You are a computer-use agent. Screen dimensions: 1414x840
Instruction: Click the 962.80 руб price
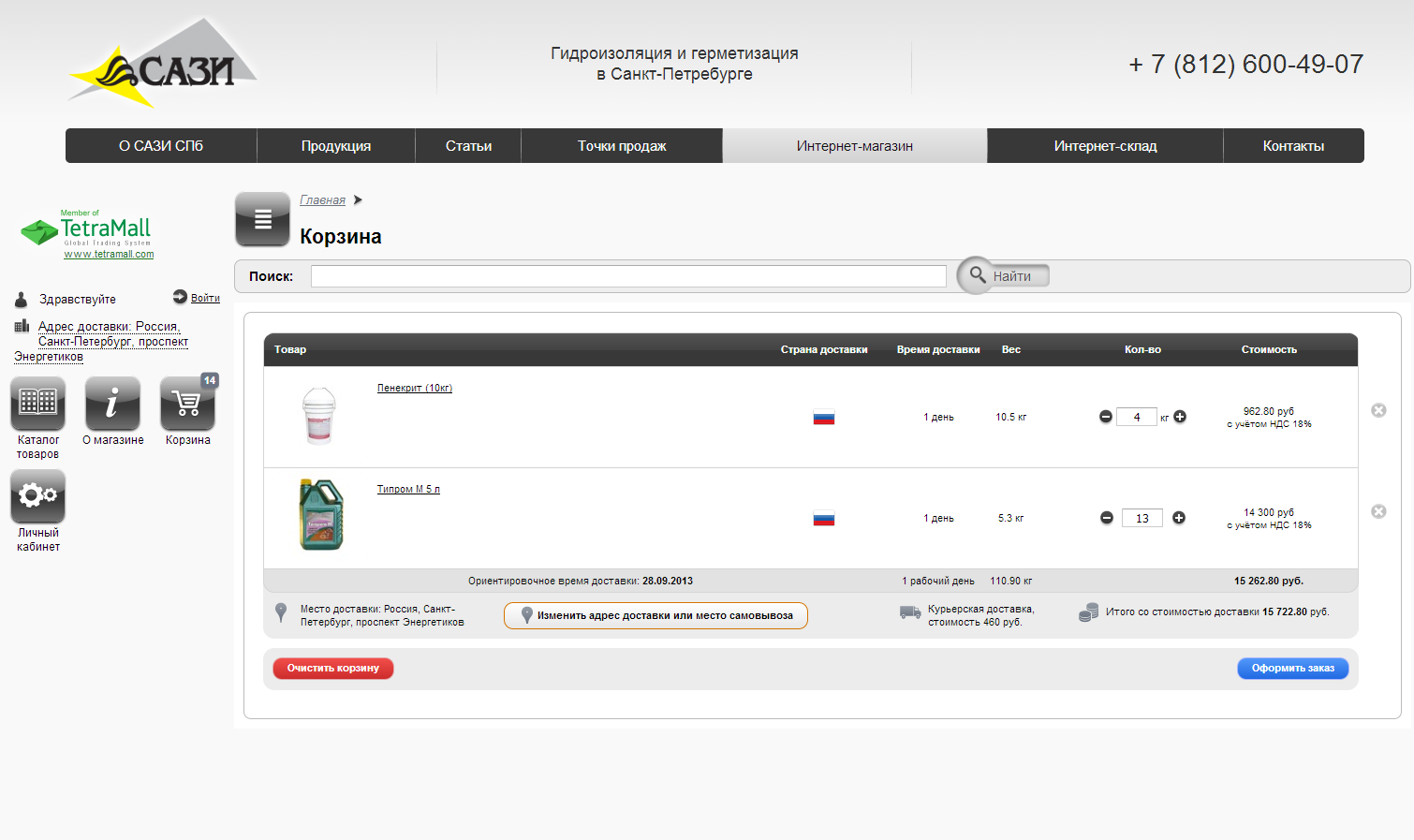point(1269,411)
